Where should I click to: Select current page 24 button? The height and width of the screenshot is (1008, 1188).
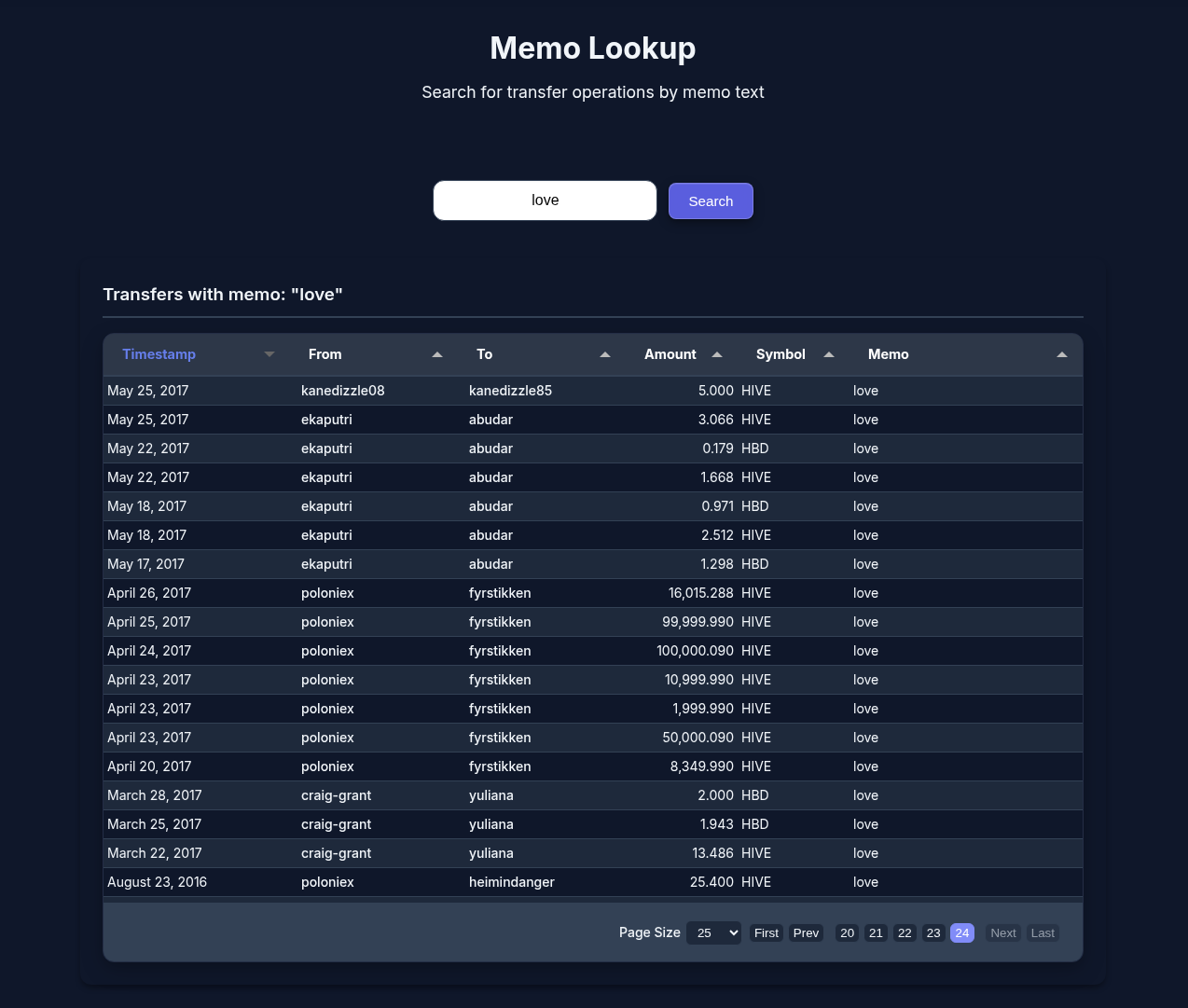pyautogui.click(x=962, y=932)
